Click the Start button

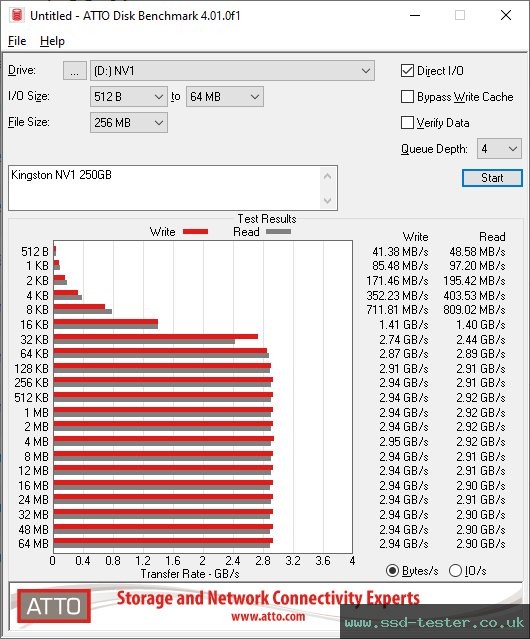(492, 178)
